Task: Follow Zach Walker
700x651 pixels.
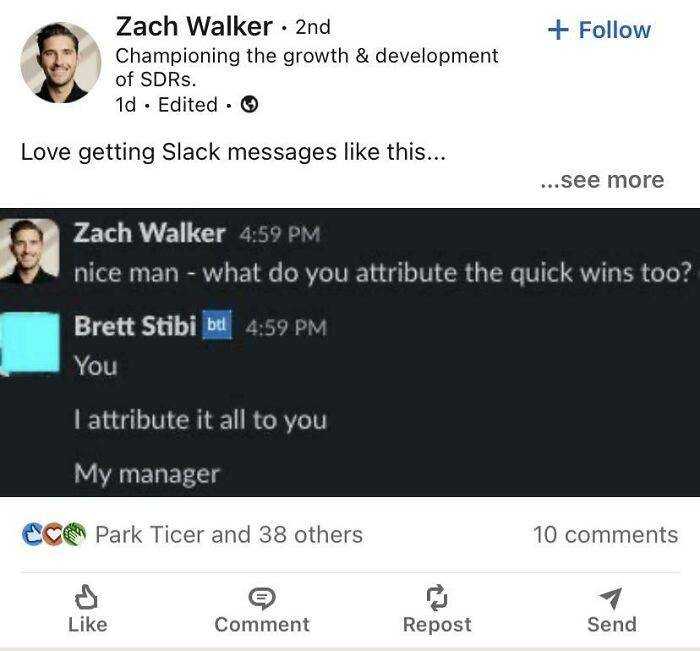Action: [x=600, y=30]
